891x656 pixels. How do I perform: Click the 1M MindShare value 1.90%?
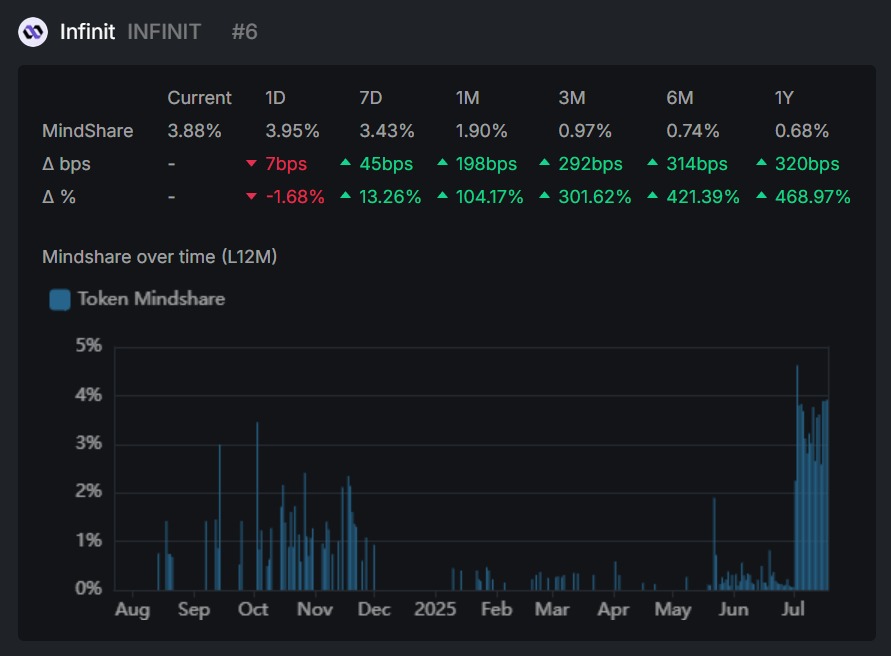click(482, 131)
